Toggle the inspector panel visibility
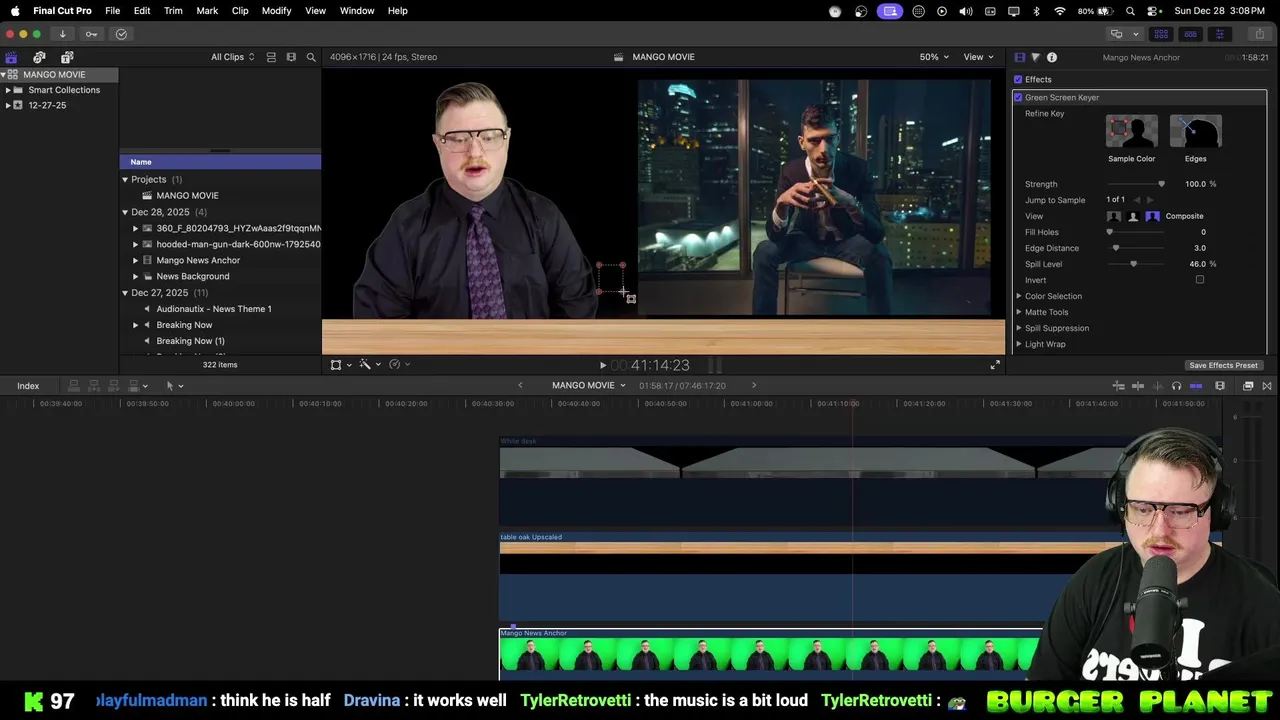 pyautogui.click(x=1219, y=34)
